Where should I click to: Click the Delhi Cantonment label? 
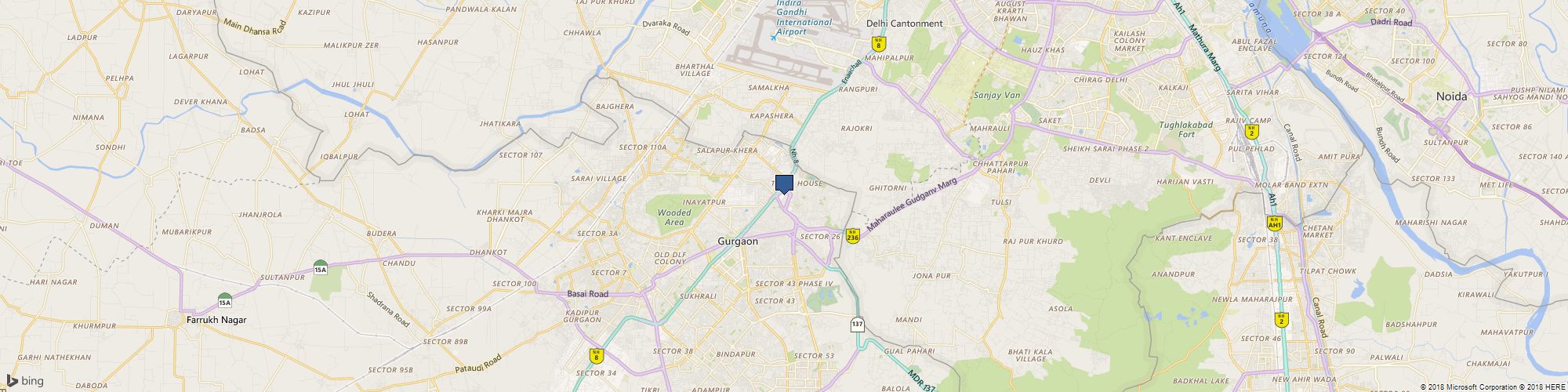click(x=904, y=24)
